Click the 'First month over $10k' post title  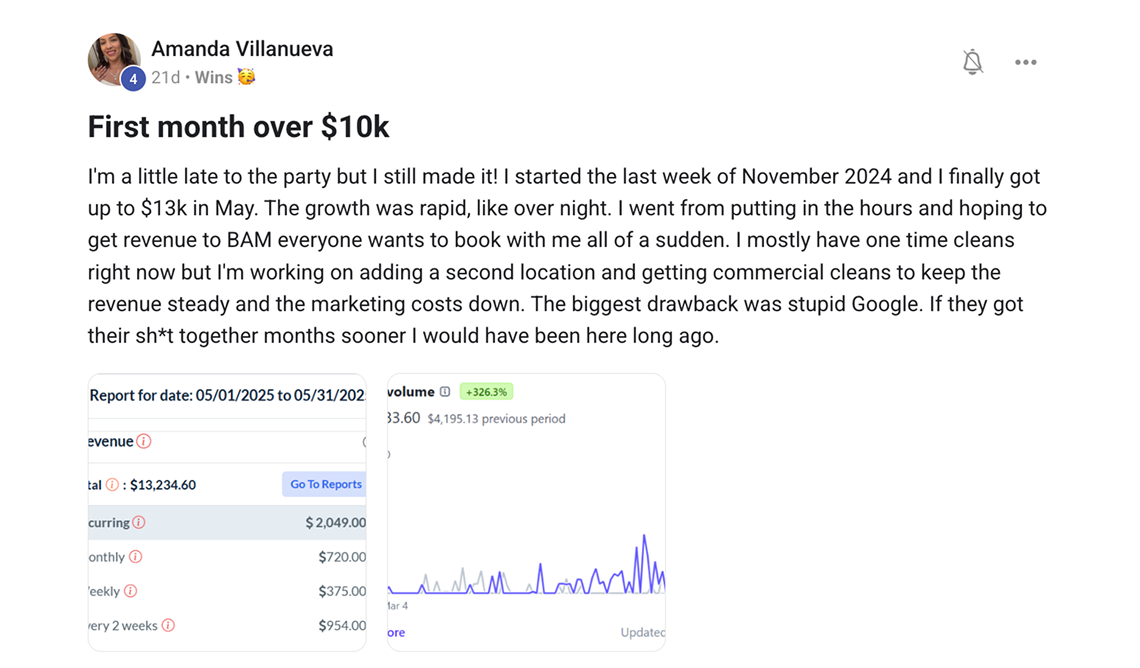point(238,127)
